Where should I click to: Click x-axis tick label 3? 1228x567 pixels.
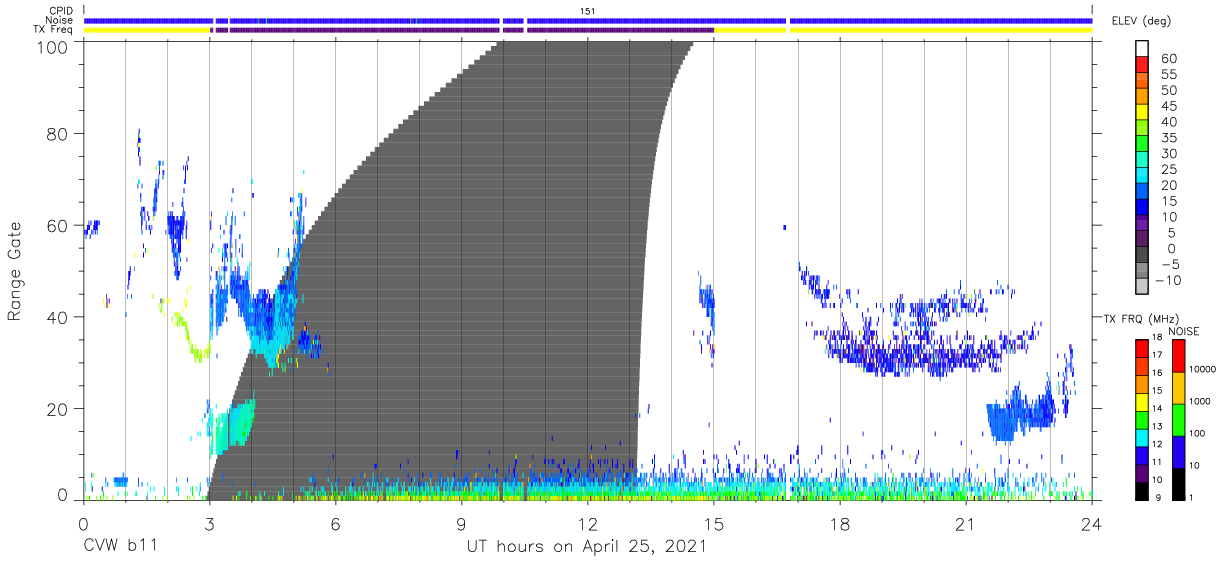[209, 522]
